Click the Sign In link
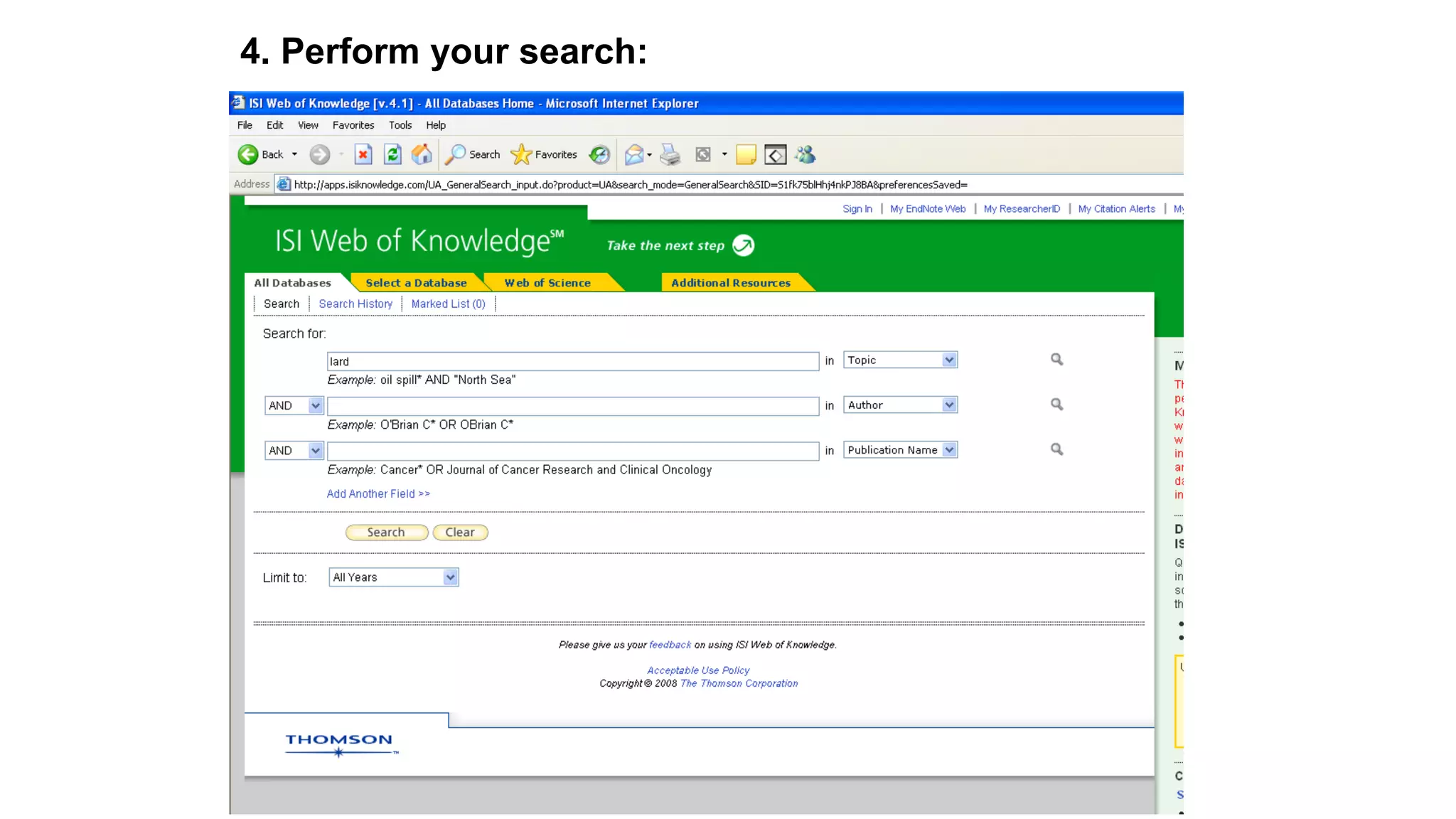The height and width of the screenshot is (819, 1456). [857, 209]
